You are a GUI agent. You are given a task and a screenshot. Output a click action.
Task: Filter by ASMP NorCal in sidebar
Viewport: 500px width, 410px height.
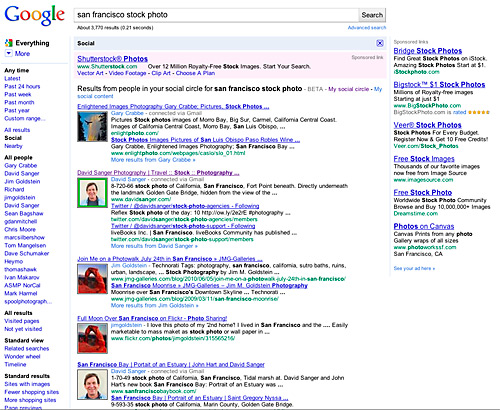pos(22,285)
